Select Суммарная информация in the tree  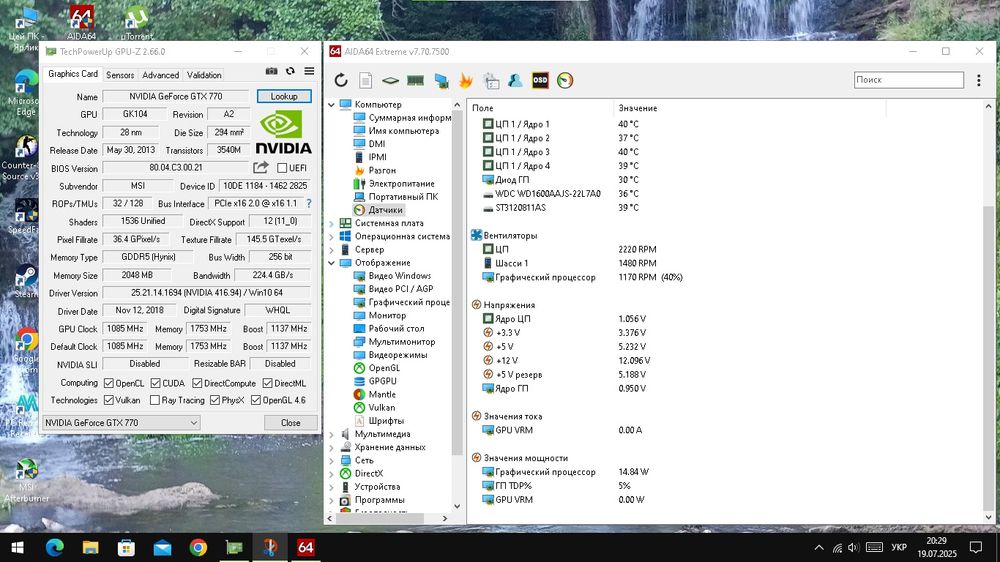click(409, 117)
